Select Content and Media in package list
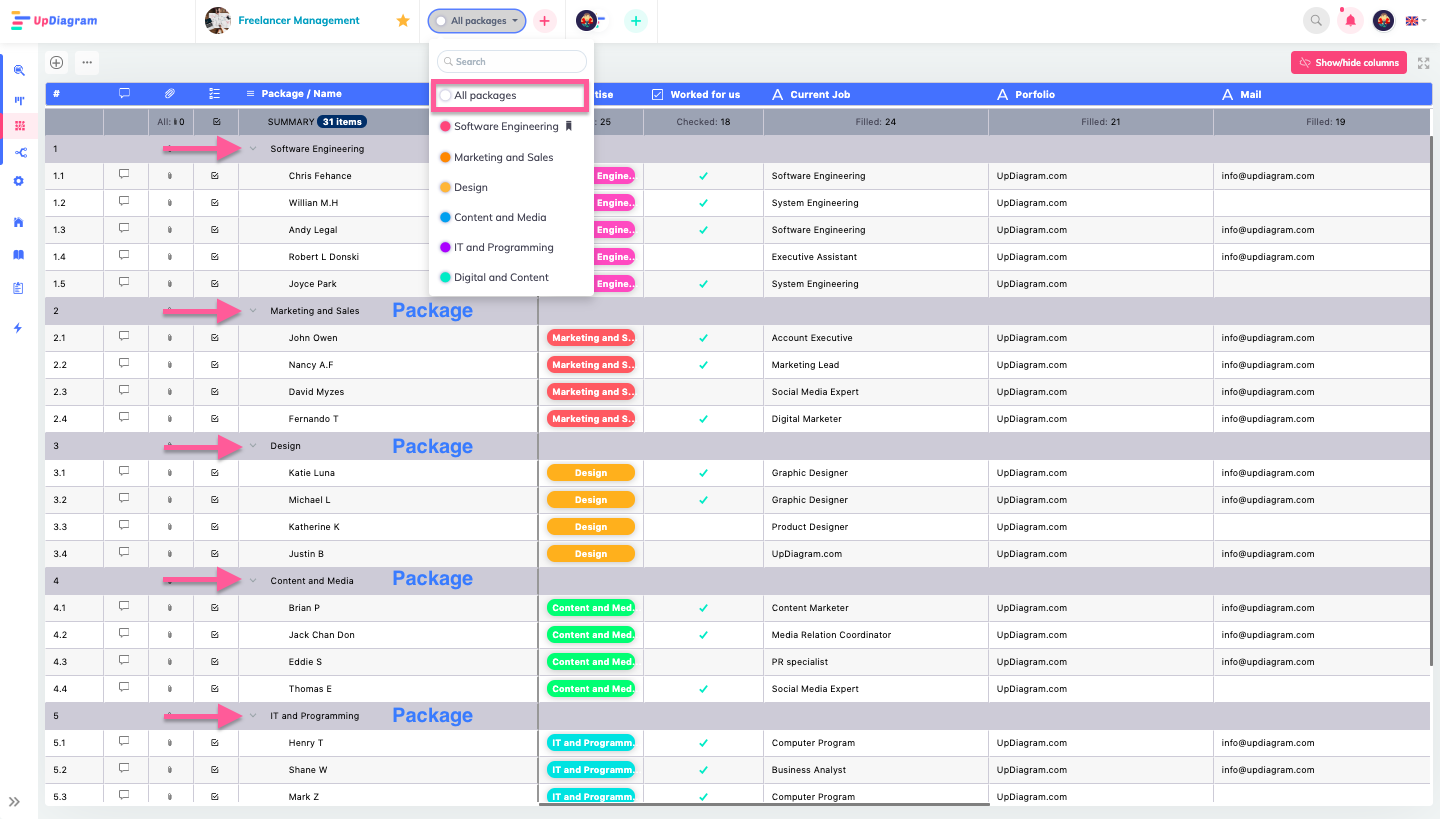This screenshot has height=819, width=1440. click(511, 217)
